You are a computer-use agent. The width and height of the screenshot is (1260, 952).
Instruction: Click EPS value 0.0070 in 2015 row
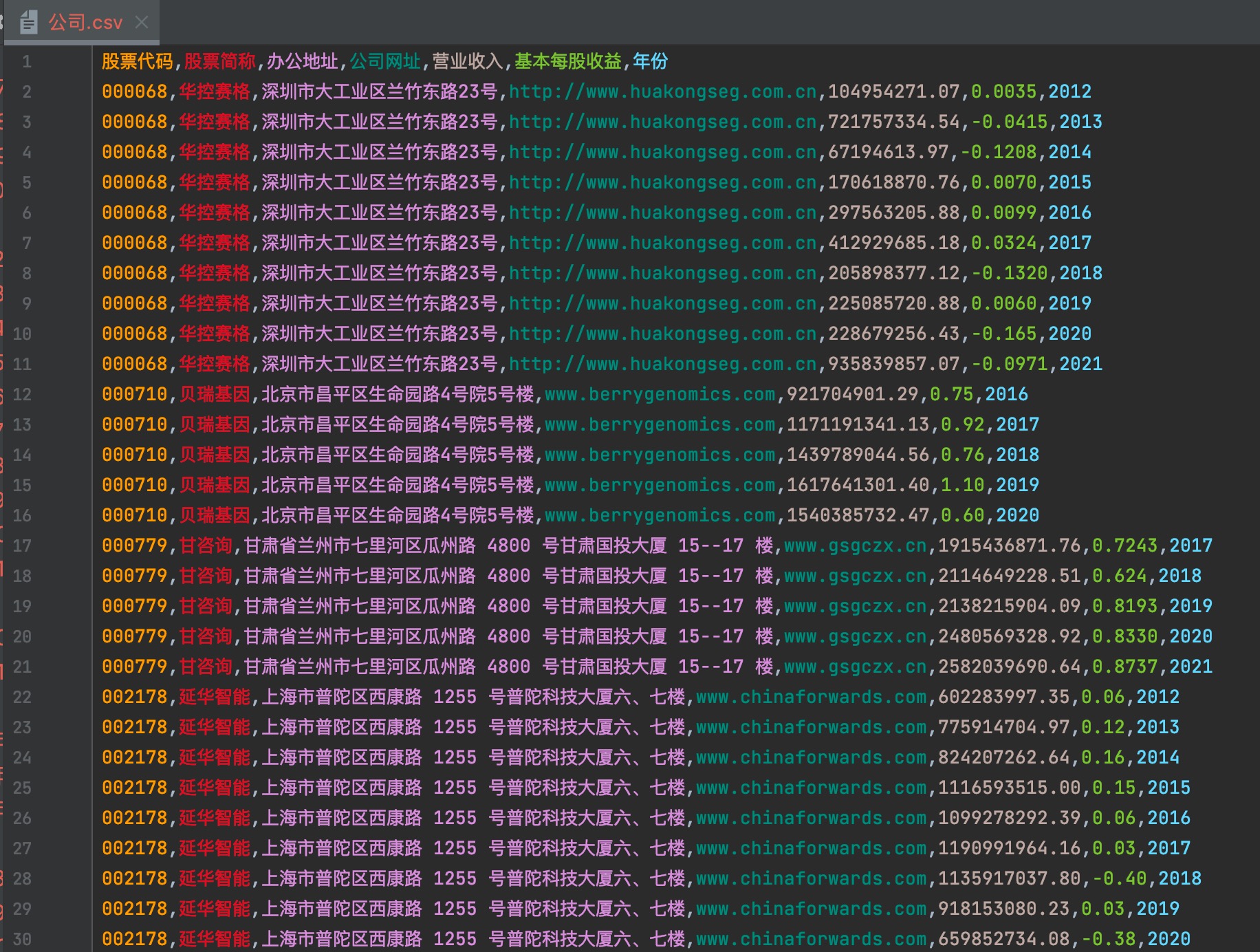click(x=1004, y=182)
